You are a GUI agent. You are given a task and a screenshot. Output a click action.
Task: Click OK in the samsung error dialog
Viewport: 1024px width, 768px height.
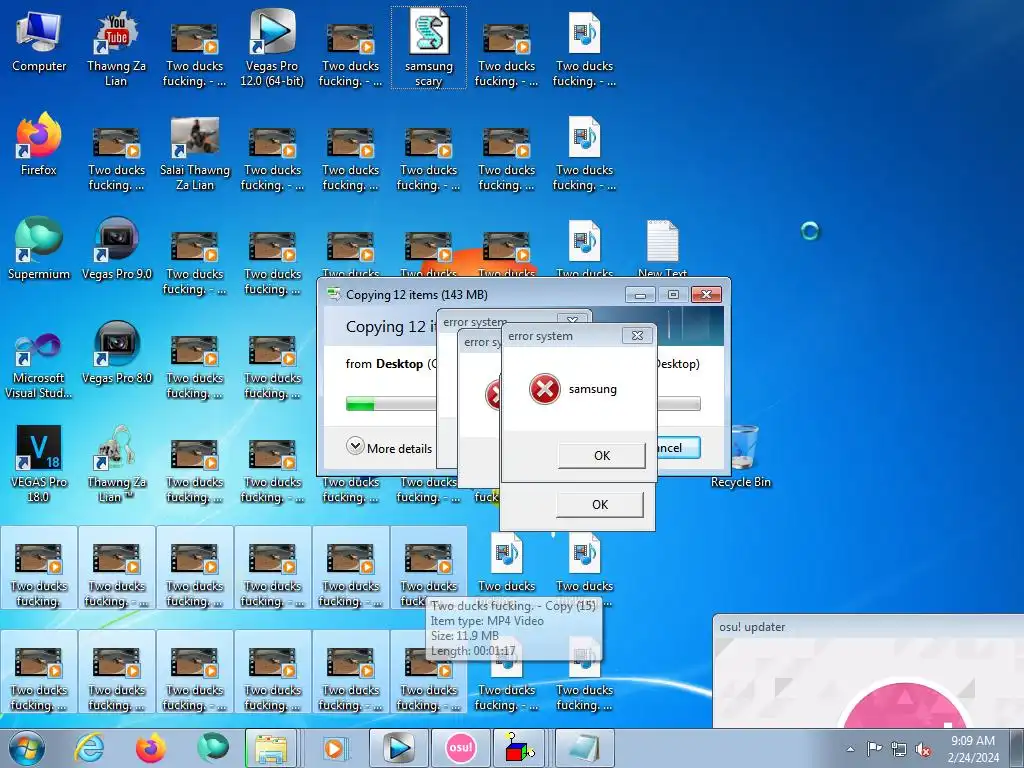coord(601,455)
